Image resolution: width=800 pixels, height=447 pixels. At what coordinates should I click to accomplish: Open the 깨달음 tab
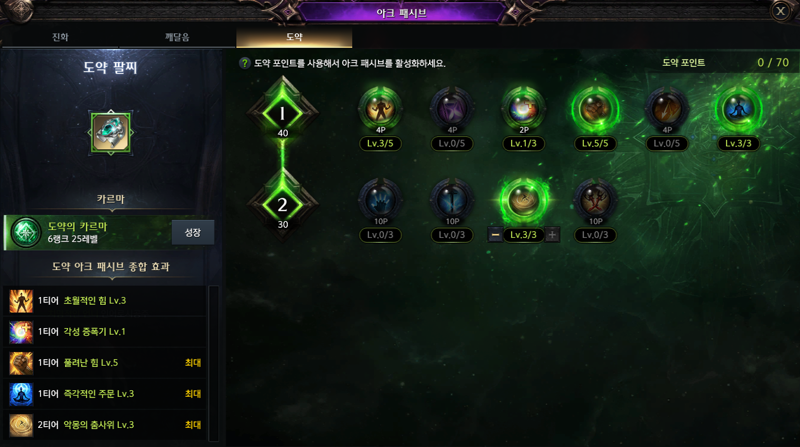(177, 37)
